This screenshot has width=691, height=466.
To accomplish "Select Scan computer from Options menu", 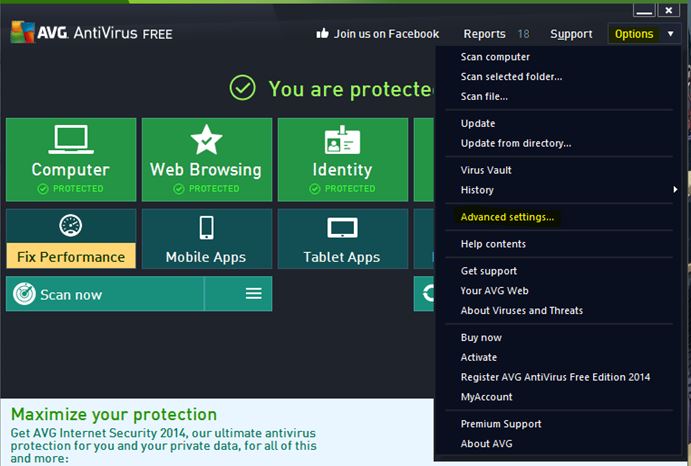I will [x=495, y=57].
